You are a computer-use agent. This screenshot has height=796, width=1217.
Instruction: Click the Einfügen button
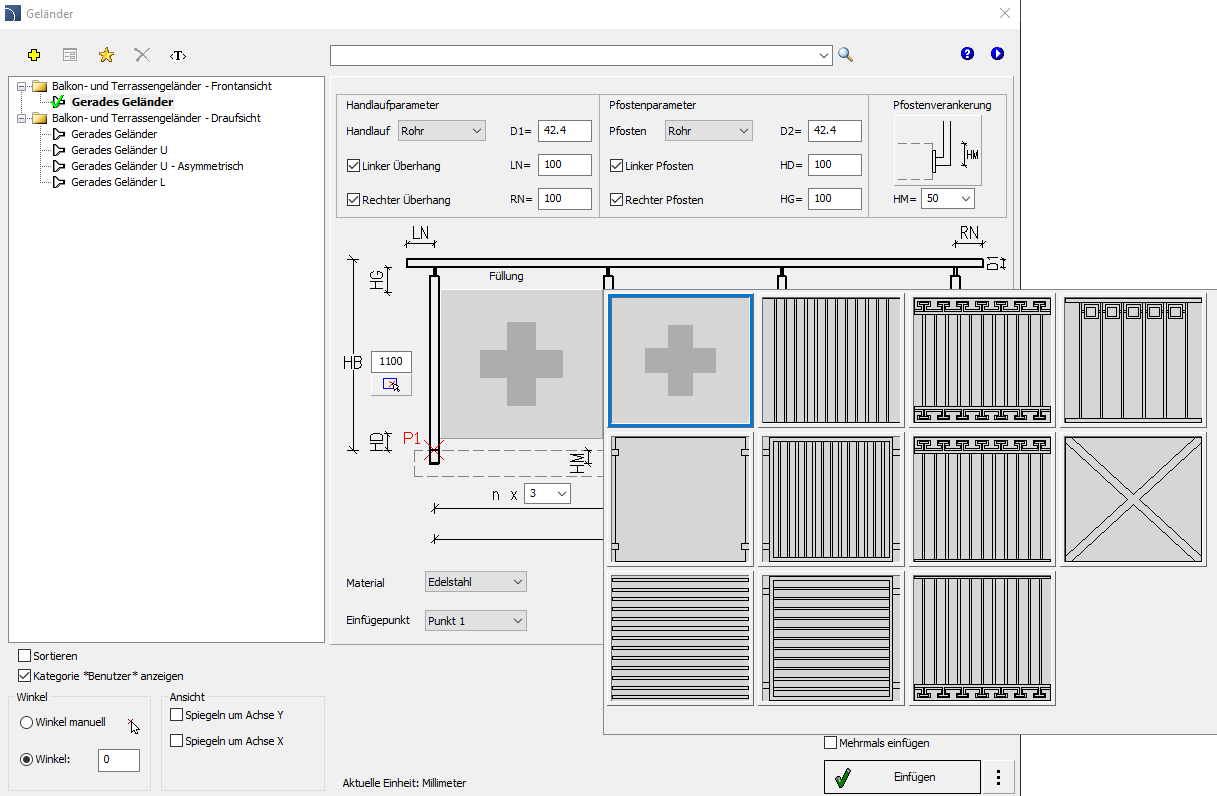901,777
